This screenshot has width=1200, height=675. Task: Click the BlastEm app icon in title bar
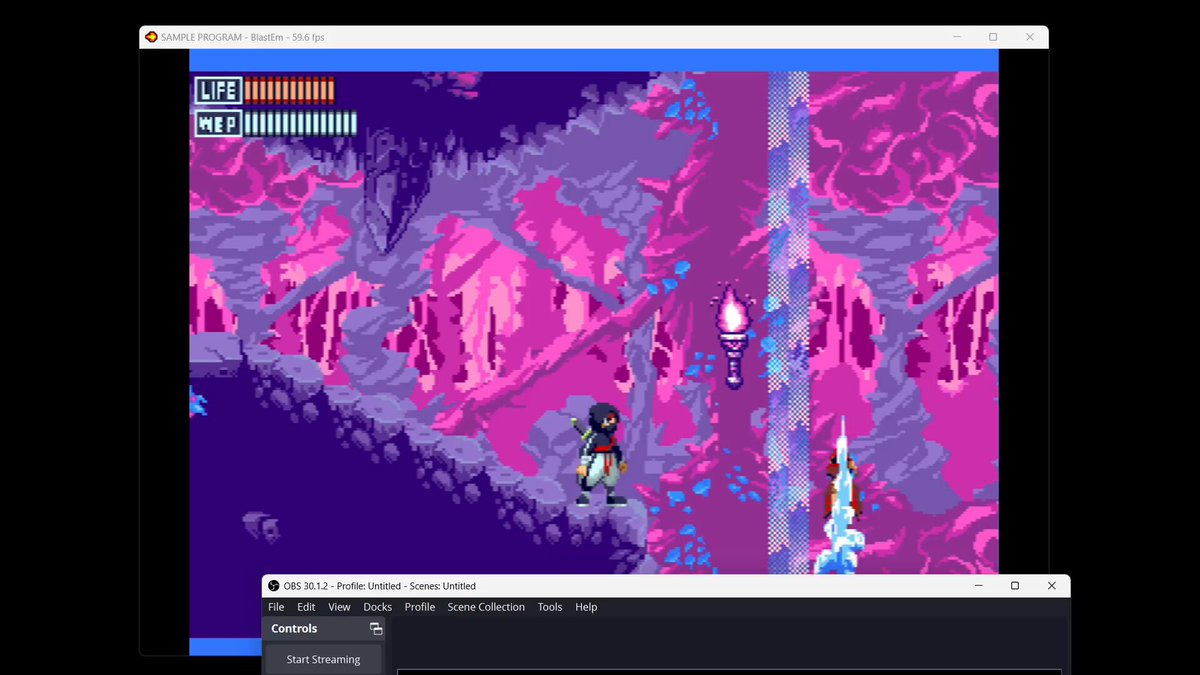151,37
